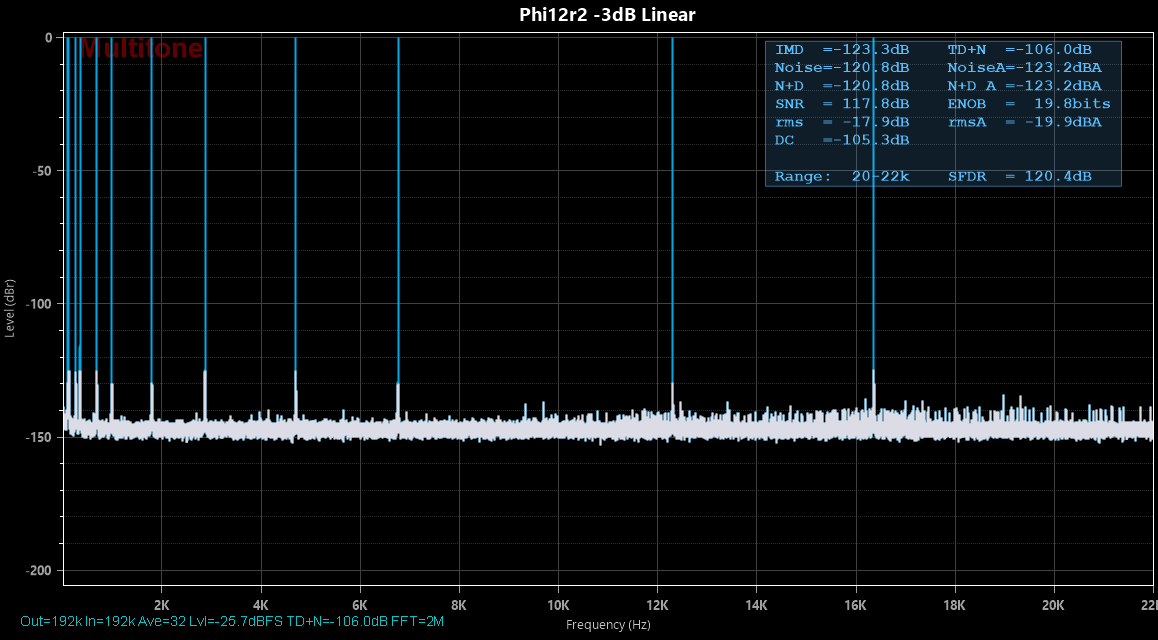Click the ENOB = 19.8bits value
The height and width of the screenshot is (640, 1158).
pos(1029,104)
